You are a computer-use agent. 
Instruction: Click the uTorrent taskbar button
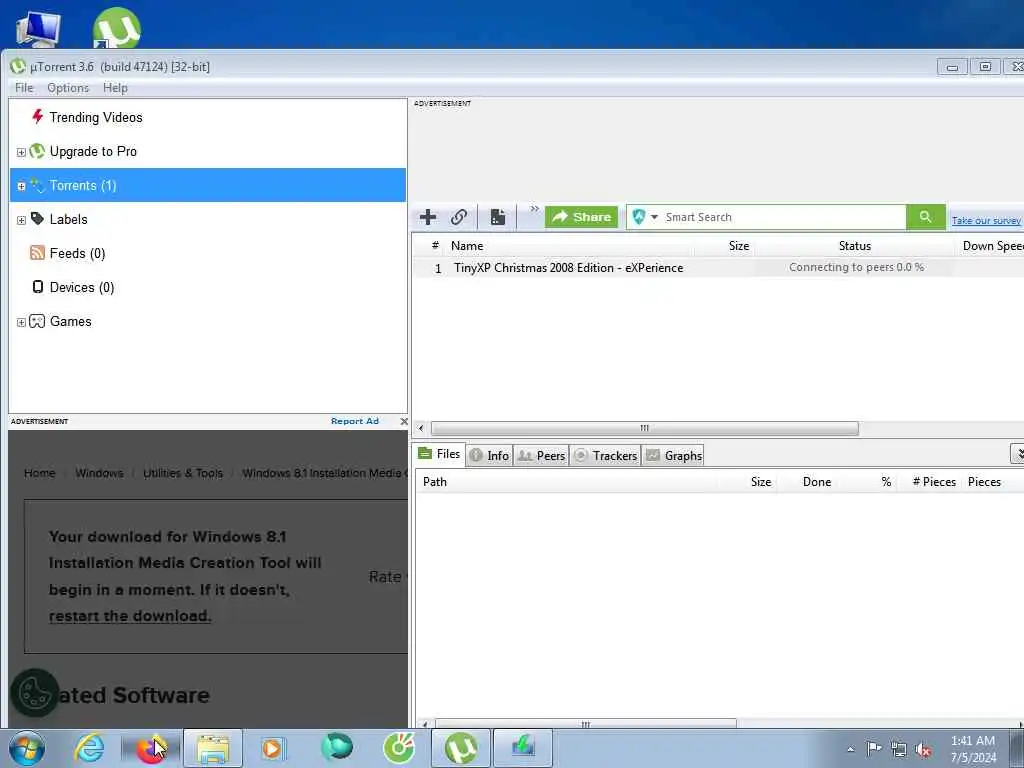coord(460,748)
